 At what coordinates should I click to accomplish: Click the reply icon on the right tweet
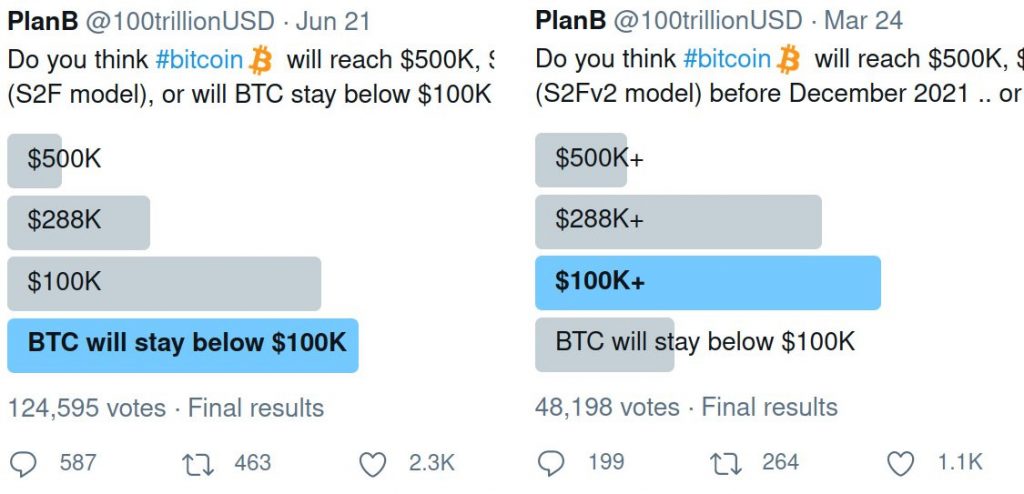pyautogui.click(x=551, y=462)
